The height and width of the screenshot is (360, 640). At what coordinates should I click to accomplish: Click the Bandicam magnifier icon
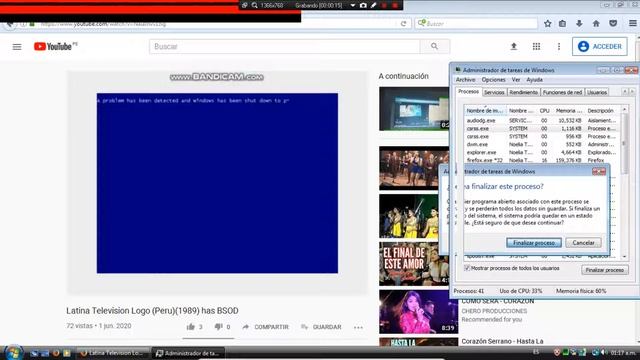[254, 5]
